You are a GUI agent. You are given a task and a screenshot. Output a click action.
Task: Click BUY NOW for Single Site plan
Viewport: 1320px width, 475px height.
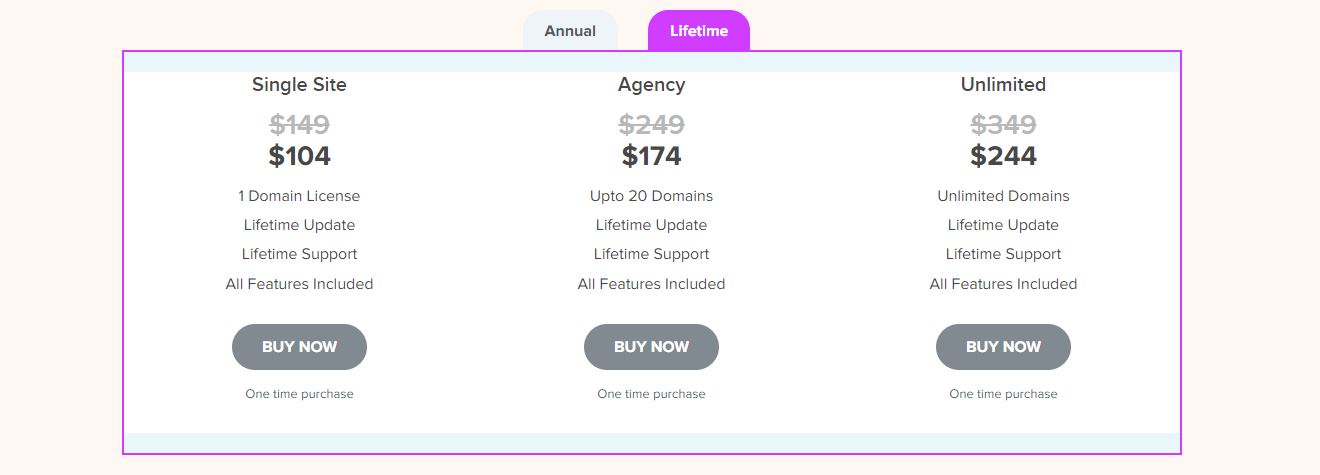299,347
